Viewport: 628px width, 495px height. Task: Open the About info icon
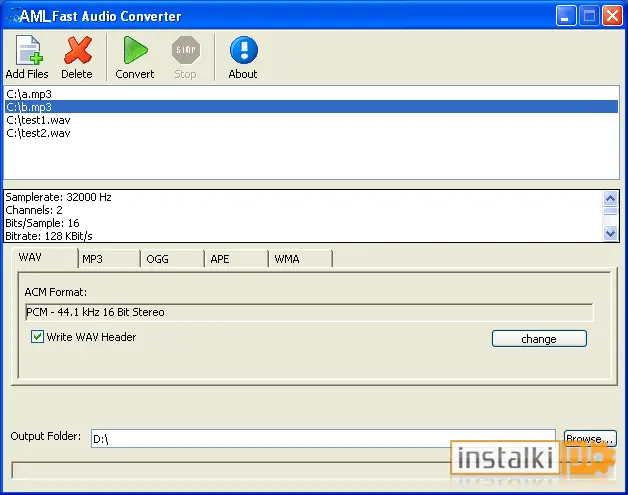[x=244, y=50]
